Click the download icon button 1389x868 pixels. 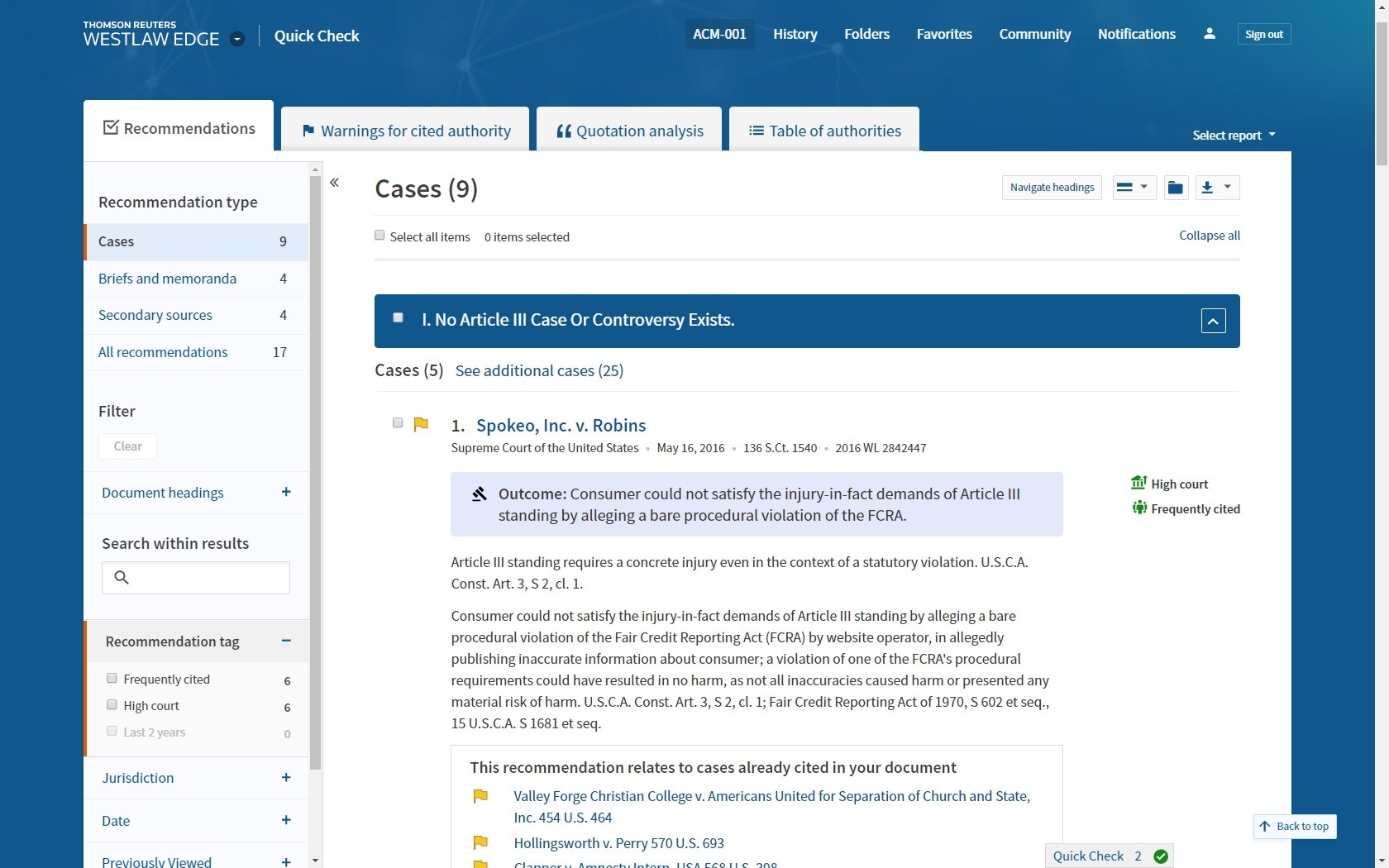pos(1207,188)
